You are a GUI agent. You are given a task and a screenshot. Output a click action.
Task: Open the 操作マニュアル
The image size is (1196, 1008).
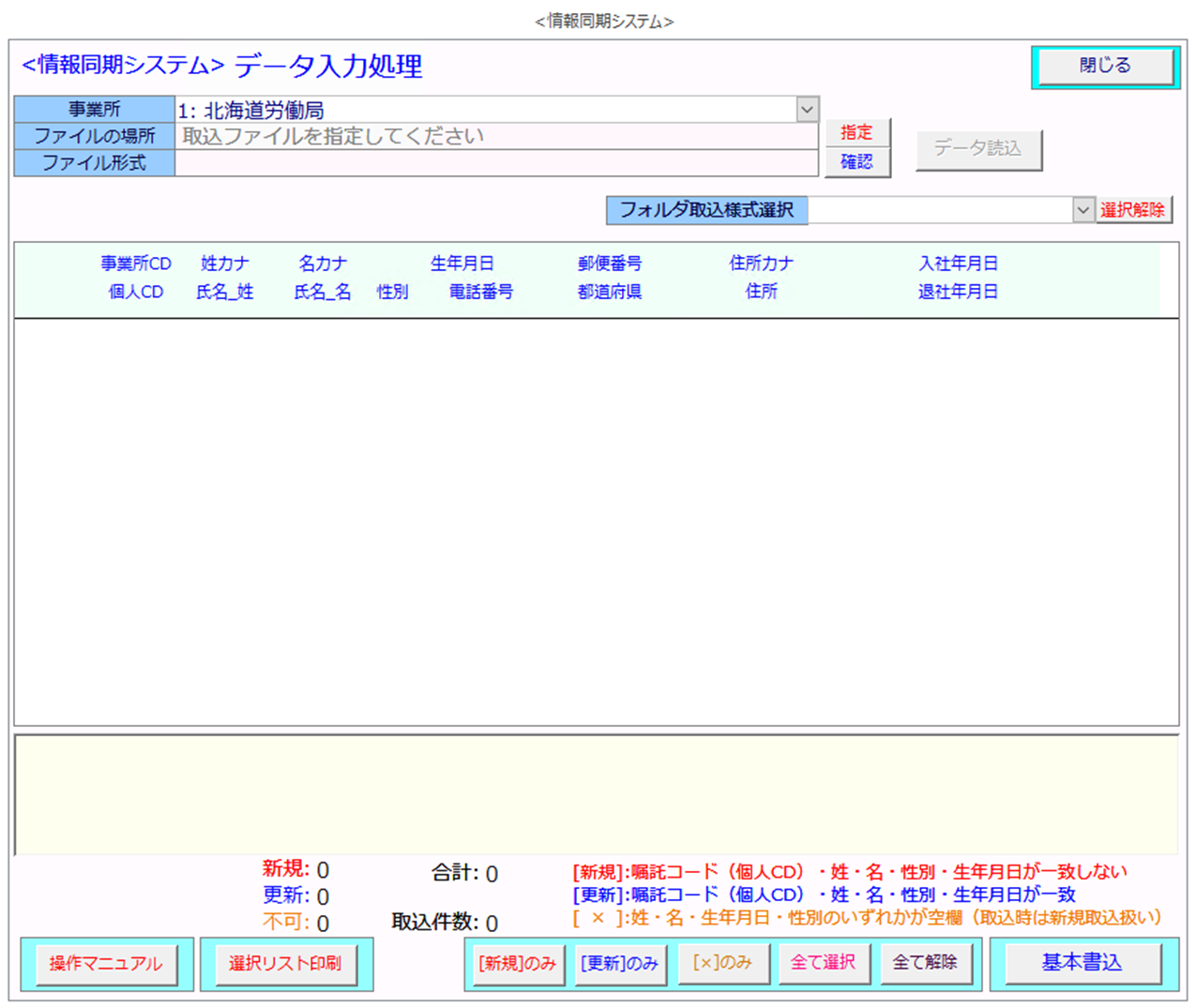[106, 964]
